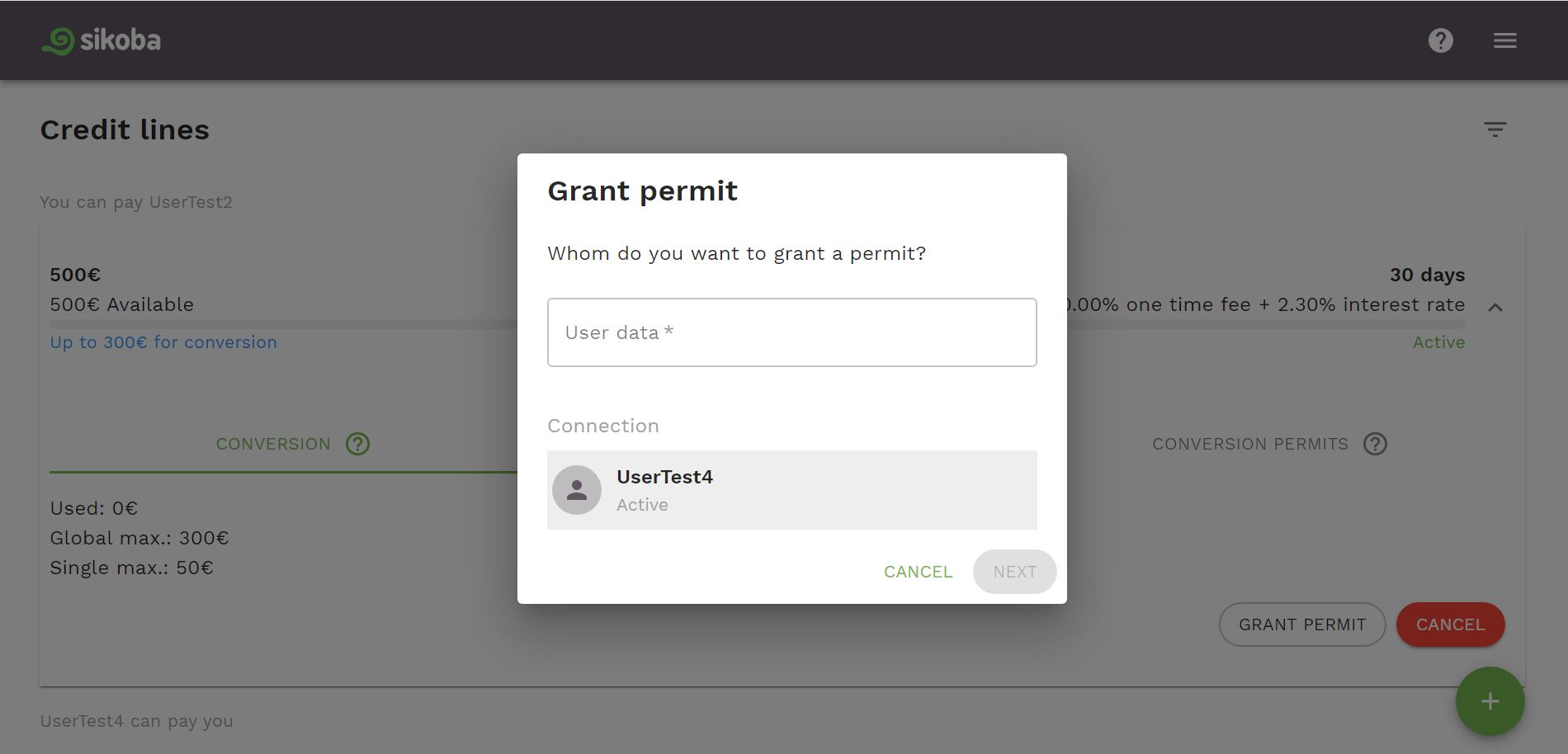
Task: Click the Conversion tab help icon
Action: tap(357, 444)
